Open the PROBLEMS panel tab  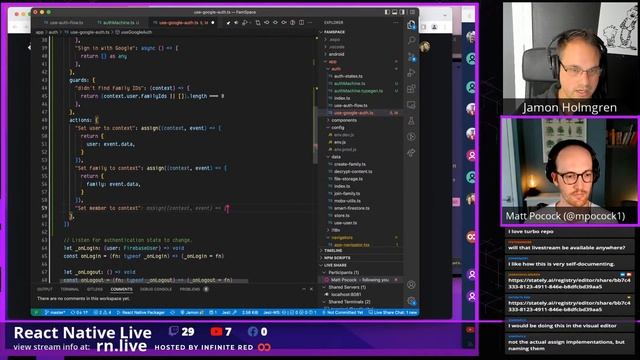pos(190,289)
